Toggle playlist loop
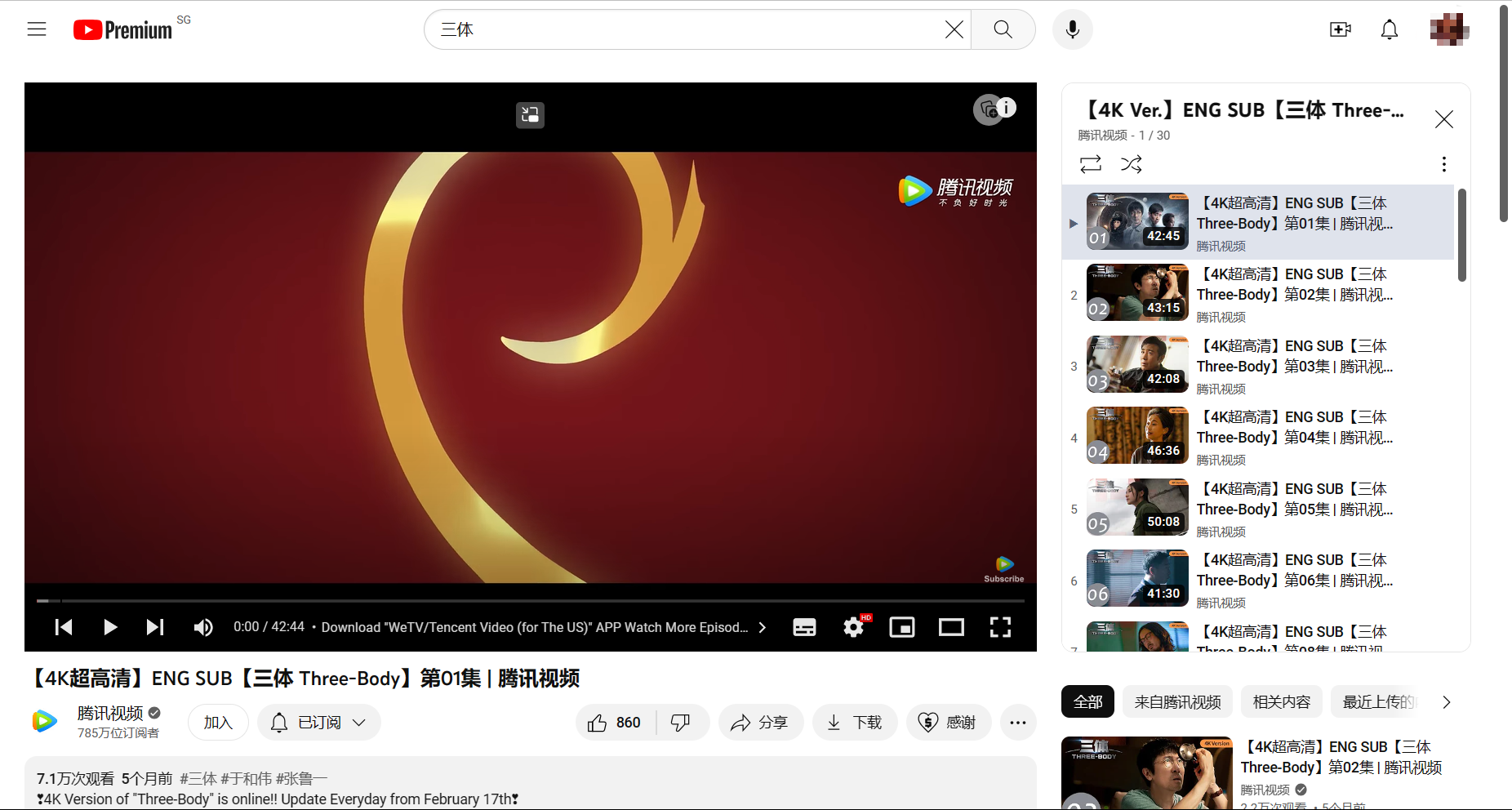This screenshot has width=1512, height=810. coord(1091,164)
